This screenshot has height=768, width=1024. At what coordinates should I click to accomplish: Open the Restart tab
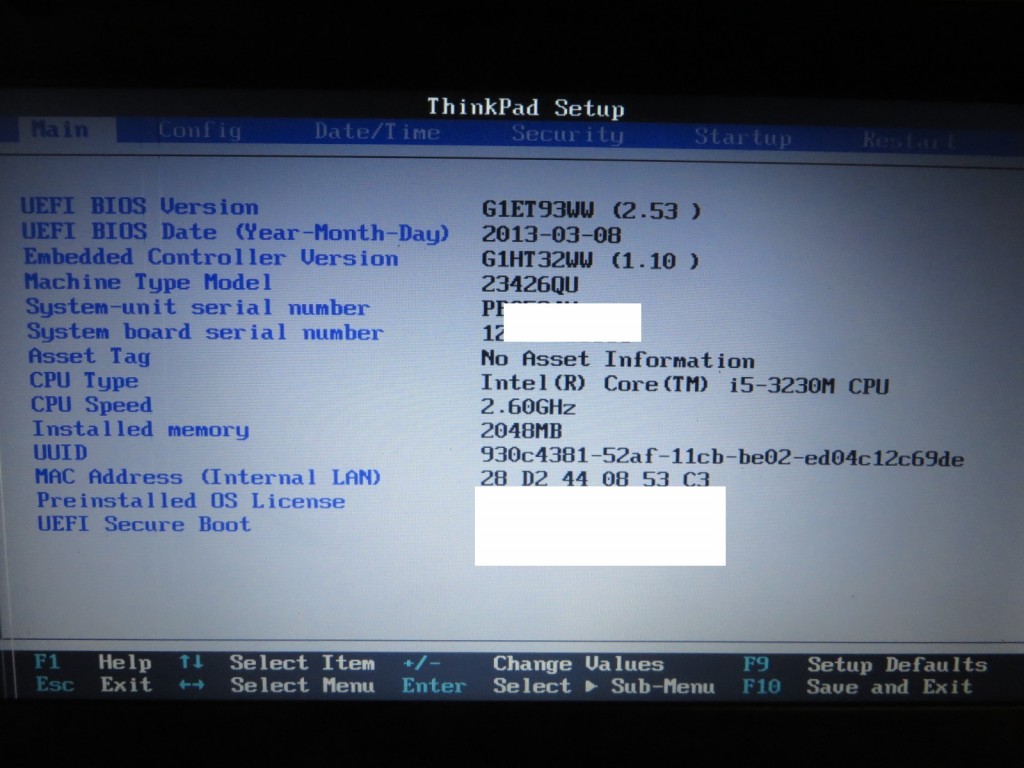click(908, 140)
